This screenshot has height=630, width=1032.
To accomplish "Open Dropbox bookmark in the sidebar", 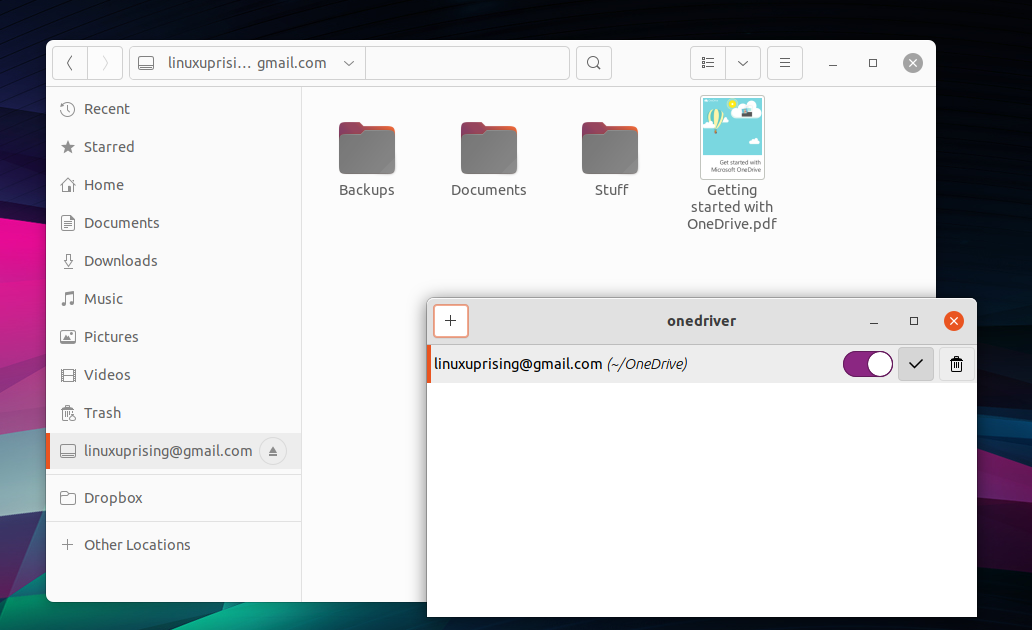I will [x=174, y=498].
